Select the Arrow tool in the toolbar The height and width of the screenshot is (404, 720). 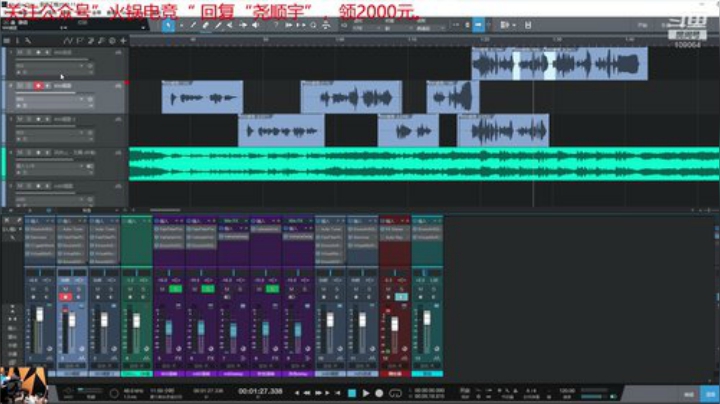[168, 26]
